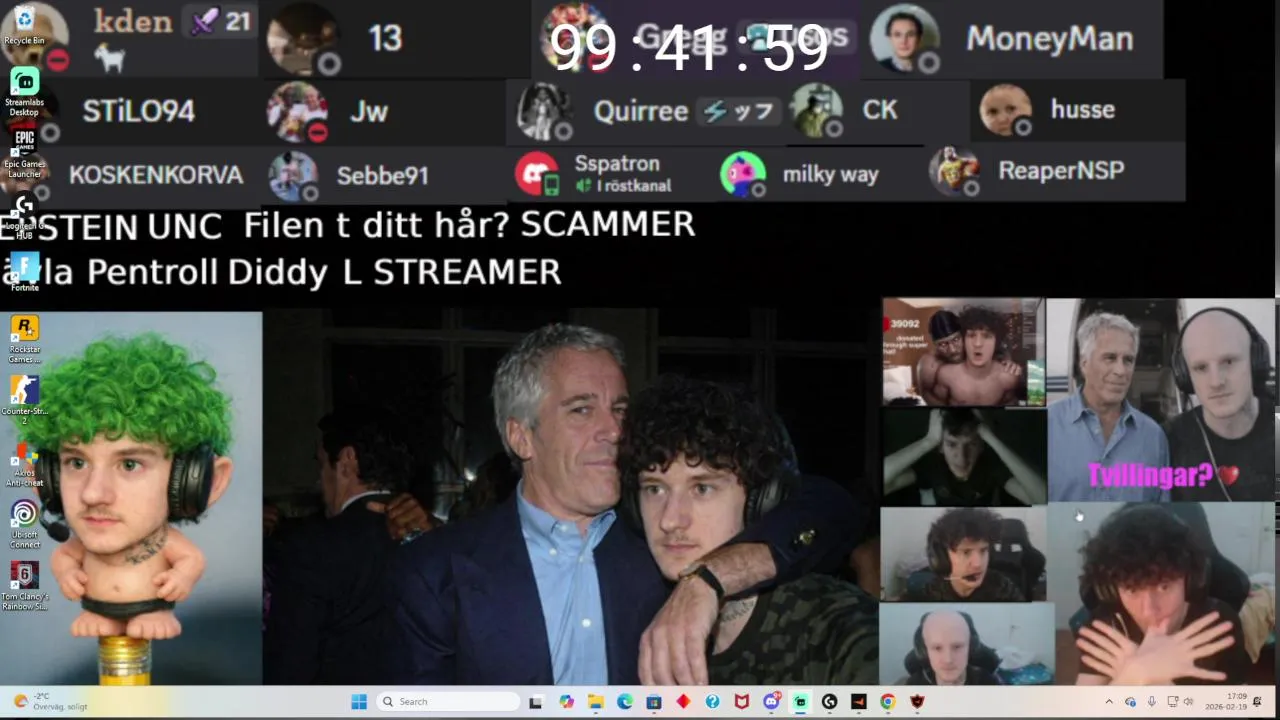Click the green-haired bobblehead image

click(x=131, y=498)
